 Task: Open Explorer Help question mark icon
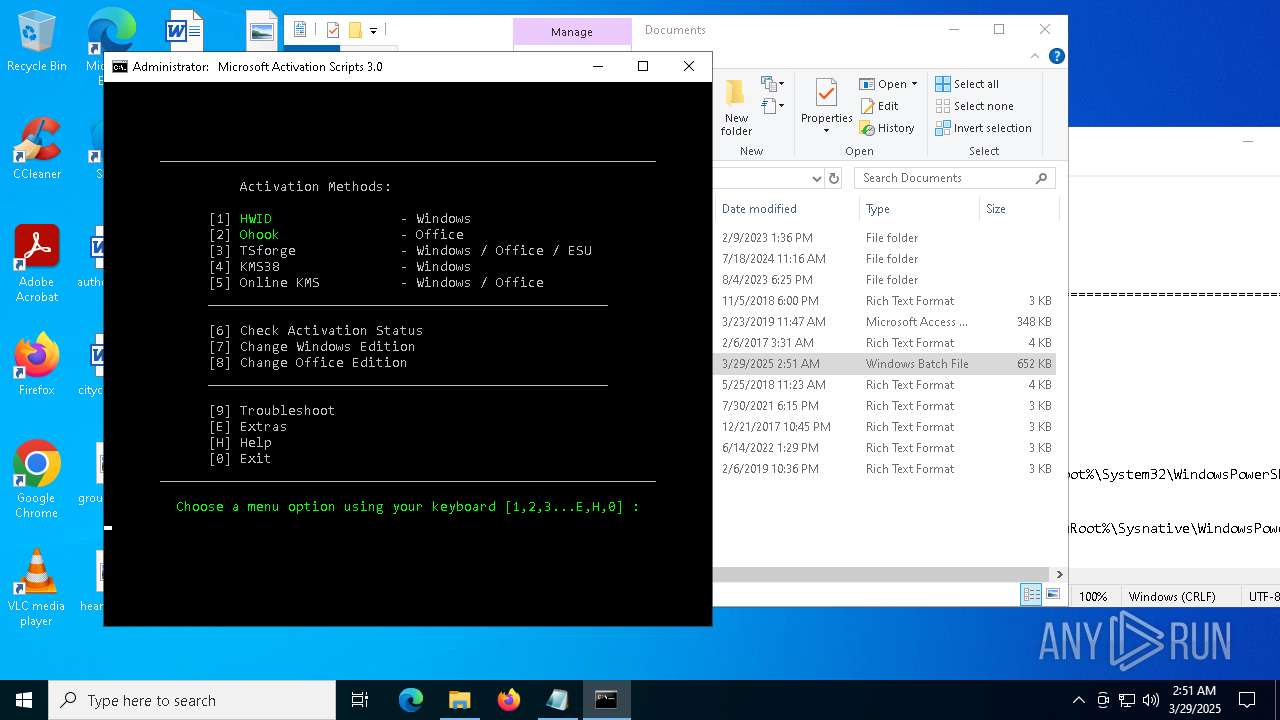coord(1057,57)
